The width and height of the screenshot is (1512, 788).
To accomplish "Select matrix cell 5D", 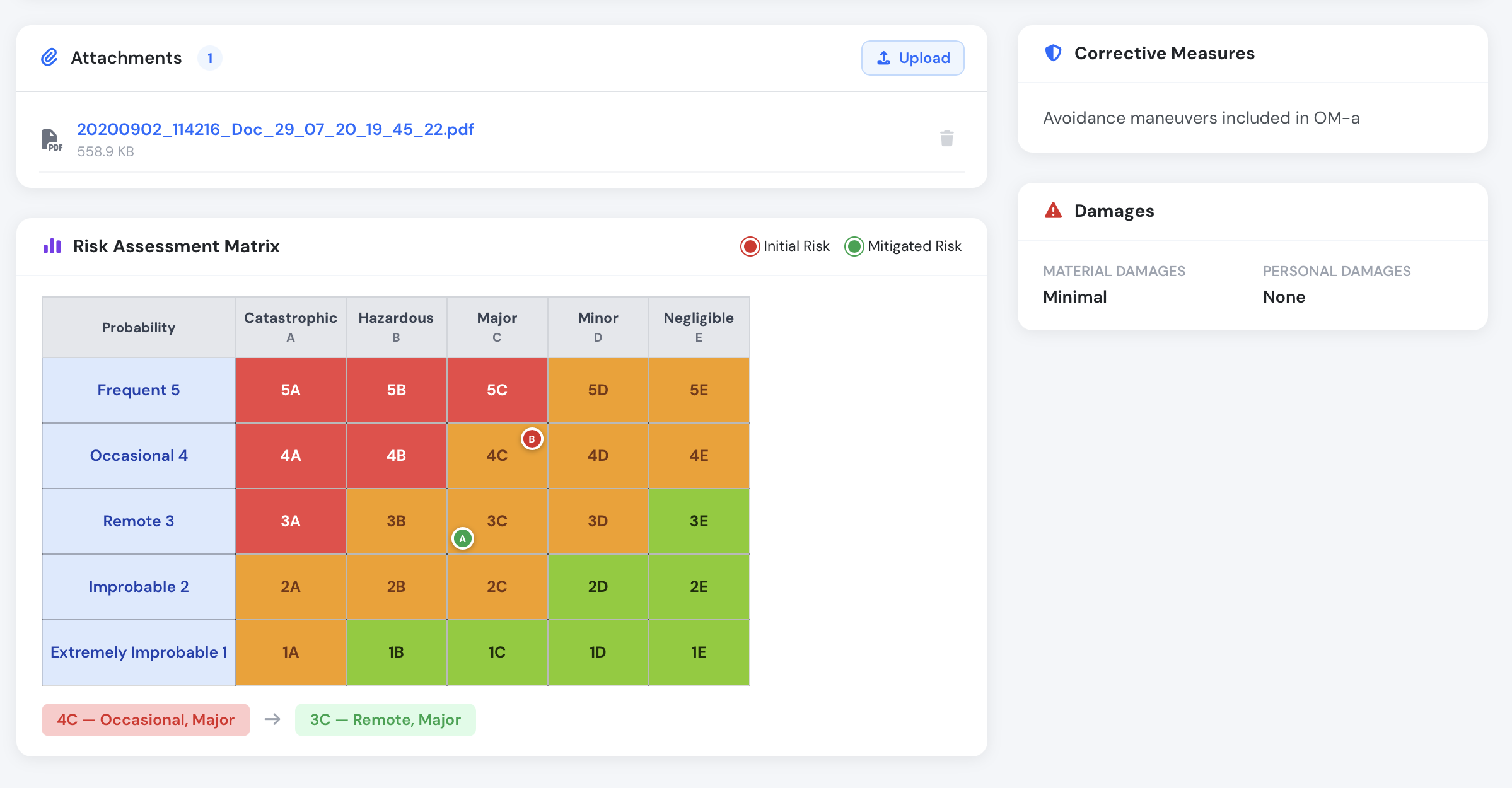I will coord(598,390).
